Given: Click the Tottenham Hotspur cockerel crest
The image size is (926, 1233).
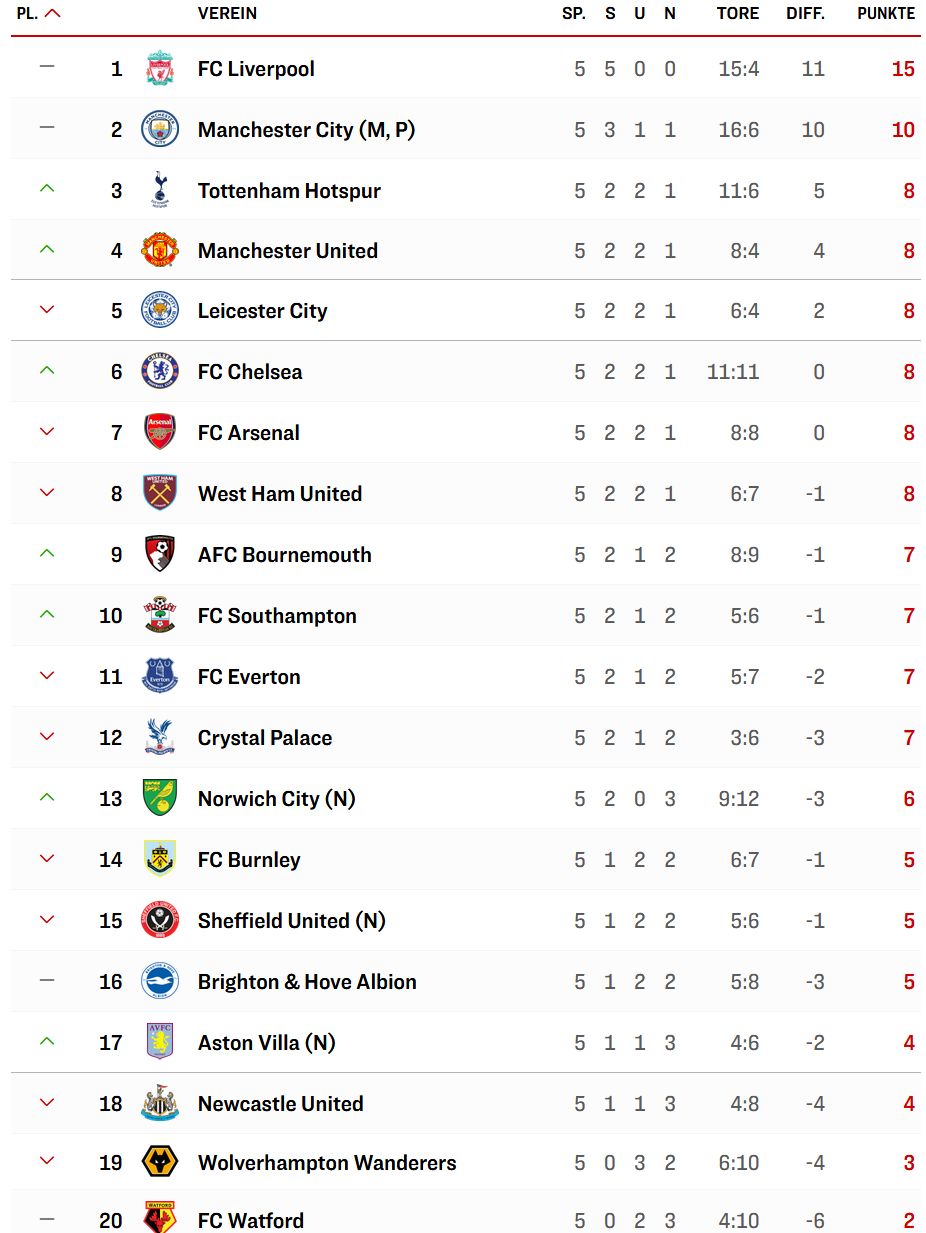Looking at the screenshot, I should pyautogui.click(x=160, y=190).
